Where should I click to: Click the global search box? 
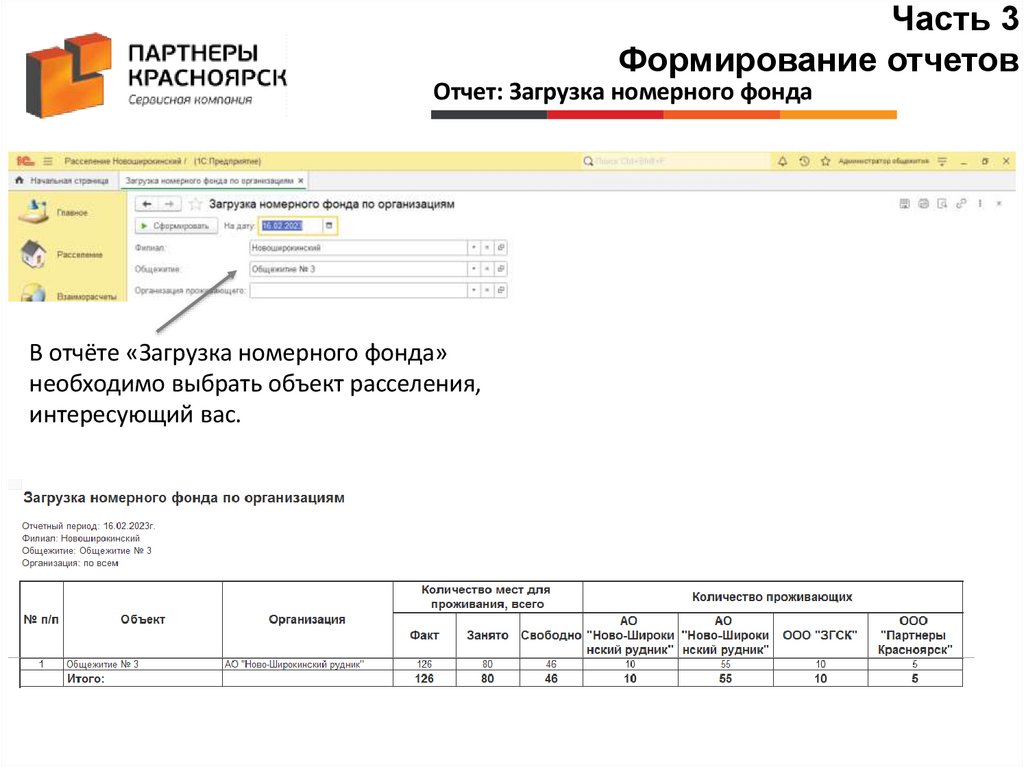coord(676,161)
